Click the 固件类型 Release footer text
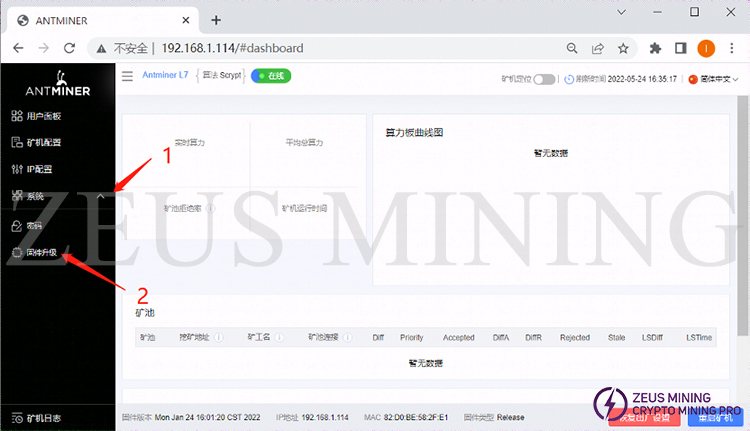Screen dimensions: 750x431 [x=494, y=418]
